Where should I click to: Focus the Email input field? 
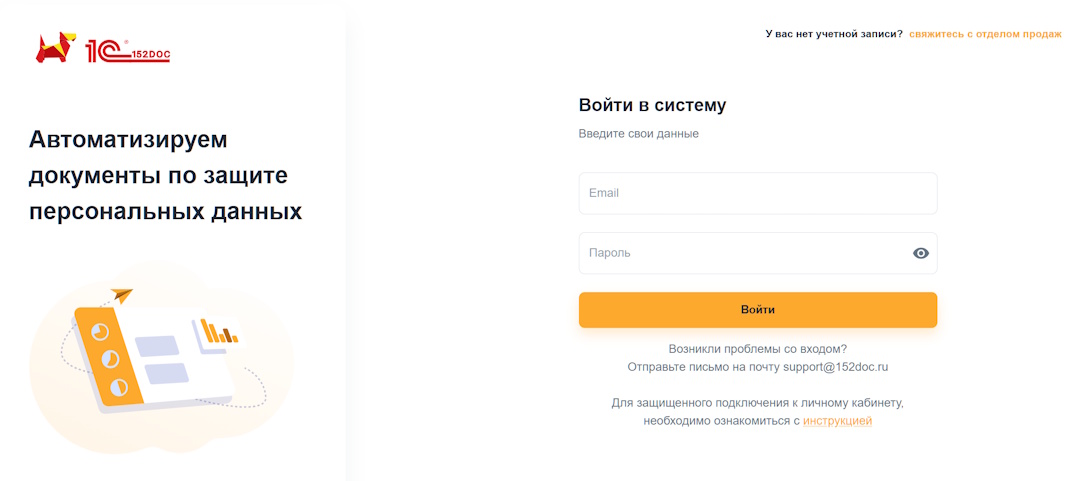click(x=757, y=193)
